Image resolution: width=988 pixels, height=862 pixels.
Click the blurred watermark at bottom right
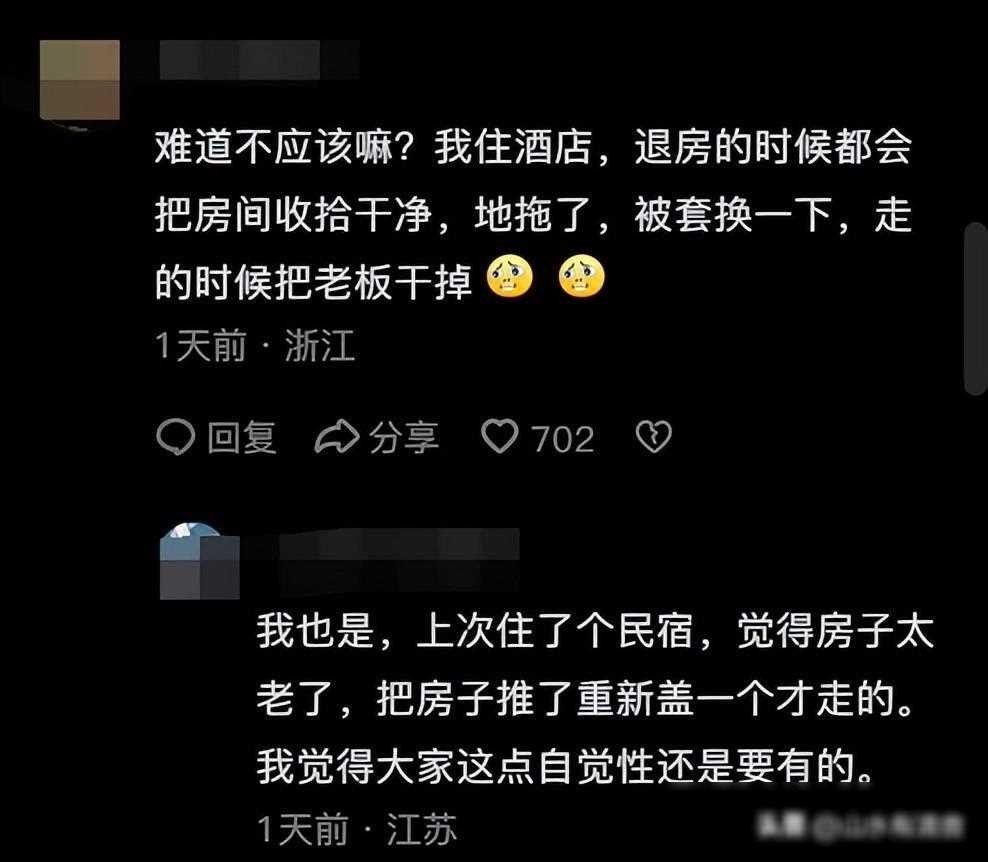coord(860,825)
